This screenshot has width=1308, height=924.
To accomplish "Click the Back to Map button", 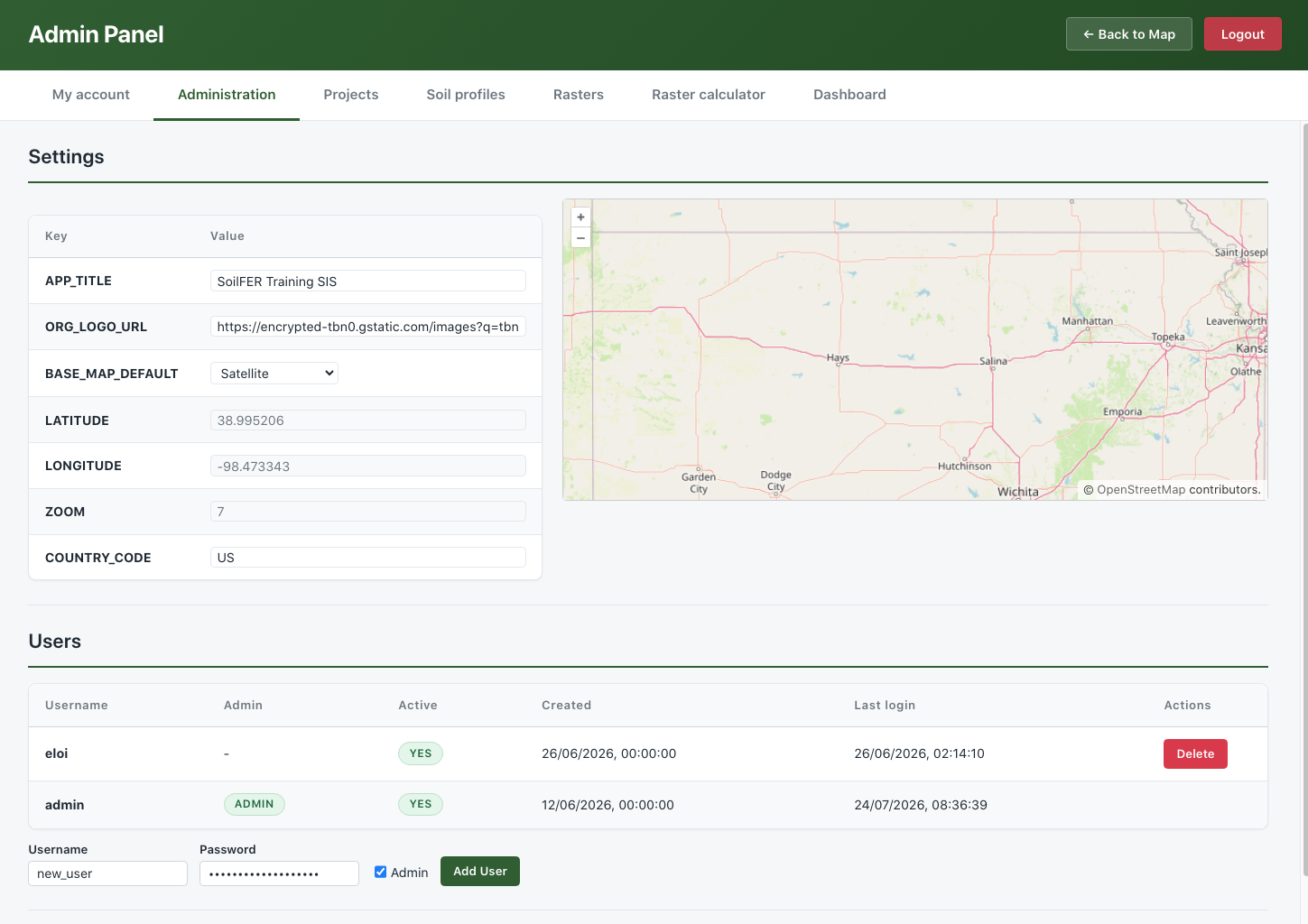I will tap(1129, 34).
